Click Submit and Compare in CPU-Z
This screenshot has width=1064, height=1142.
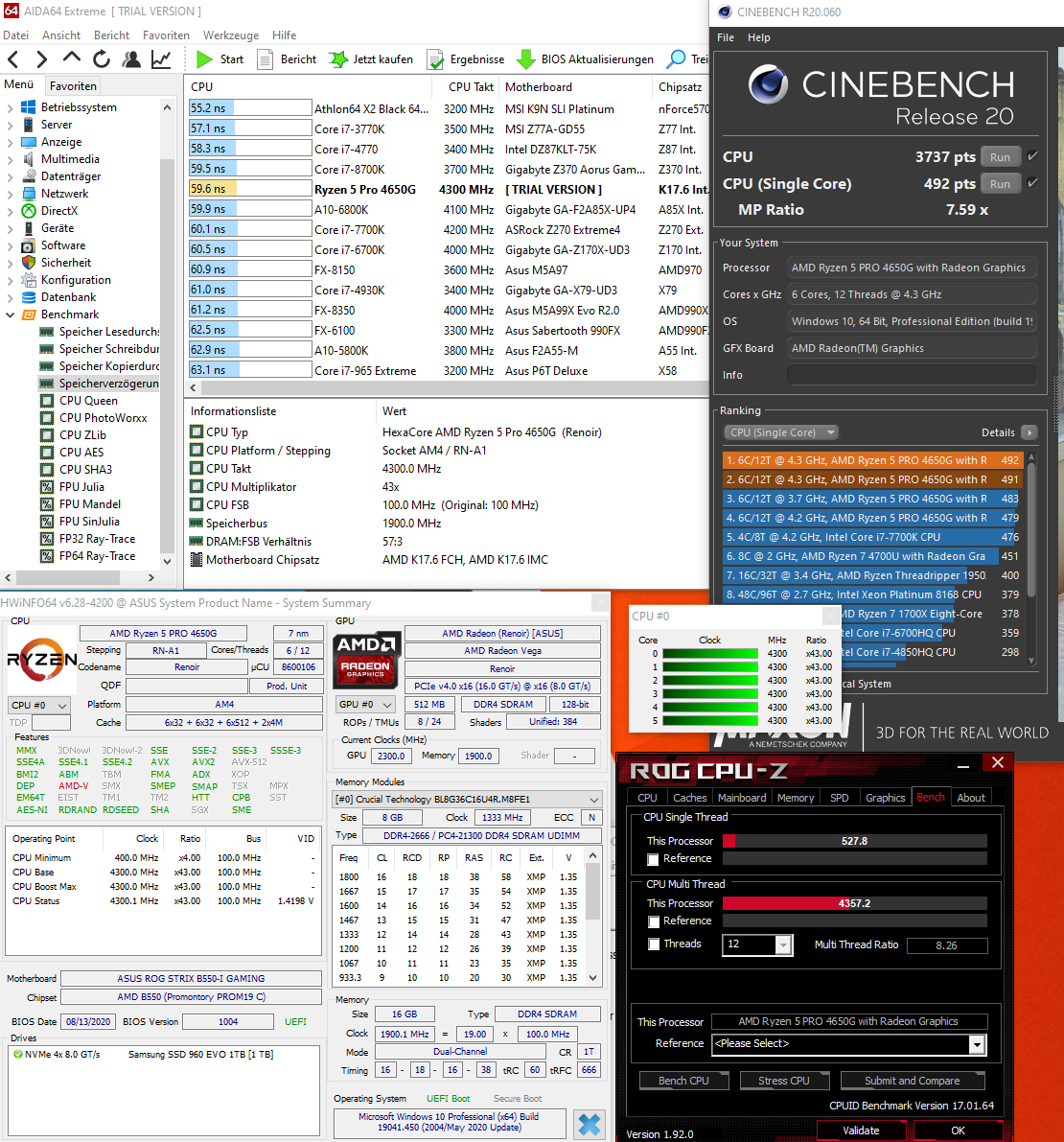coord(912,1081)
